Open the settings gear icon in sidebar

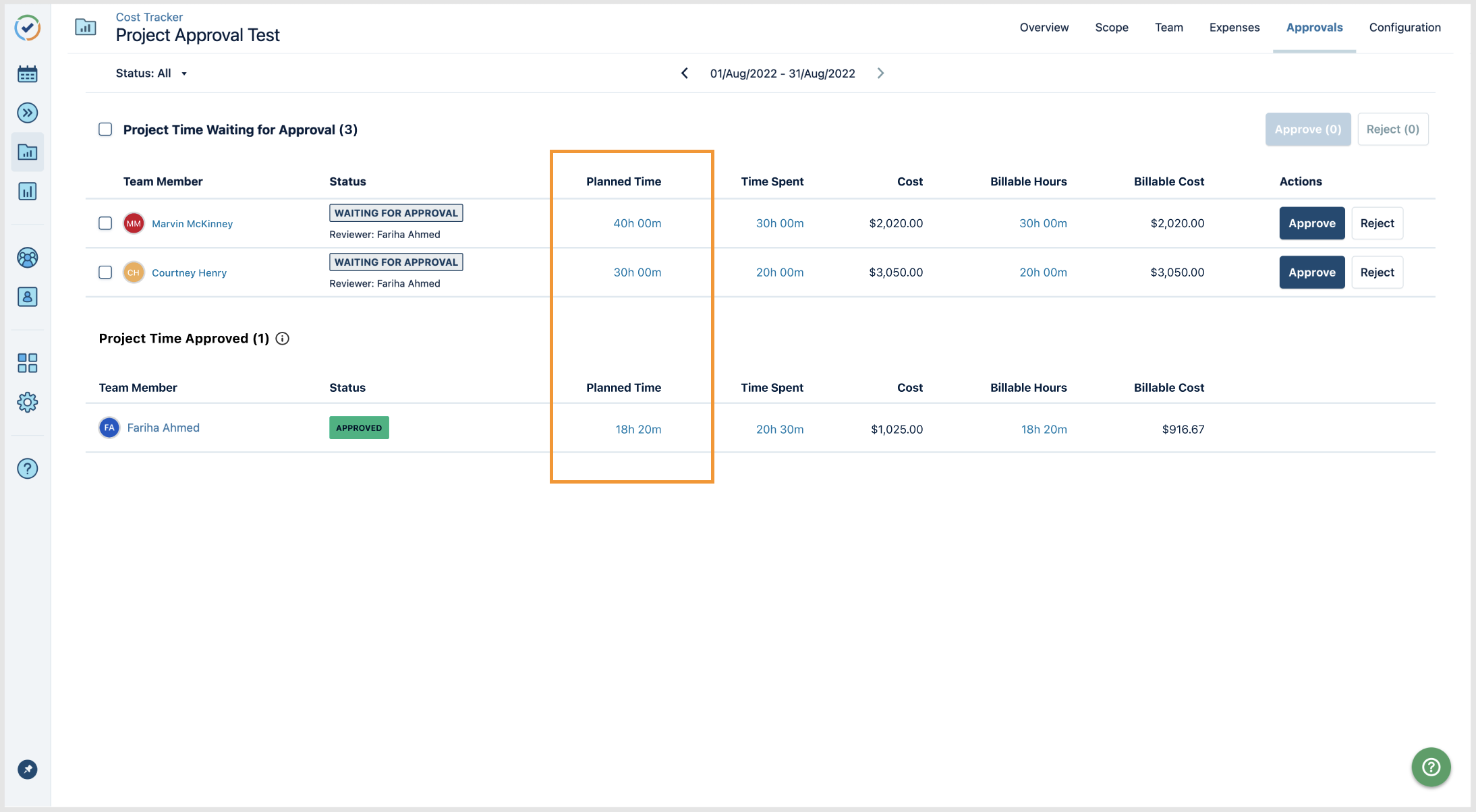tap(27, 403)
